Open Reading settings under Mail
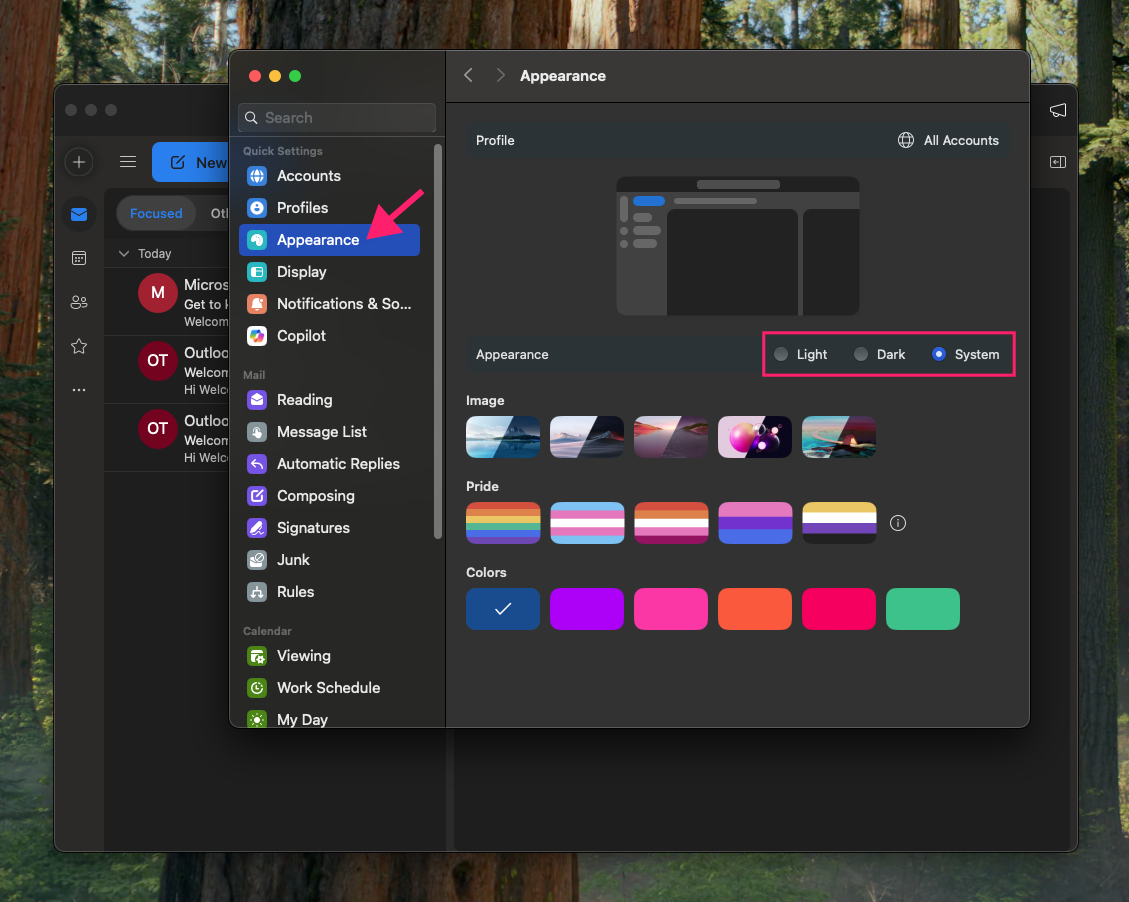 (x=329, y=400)
